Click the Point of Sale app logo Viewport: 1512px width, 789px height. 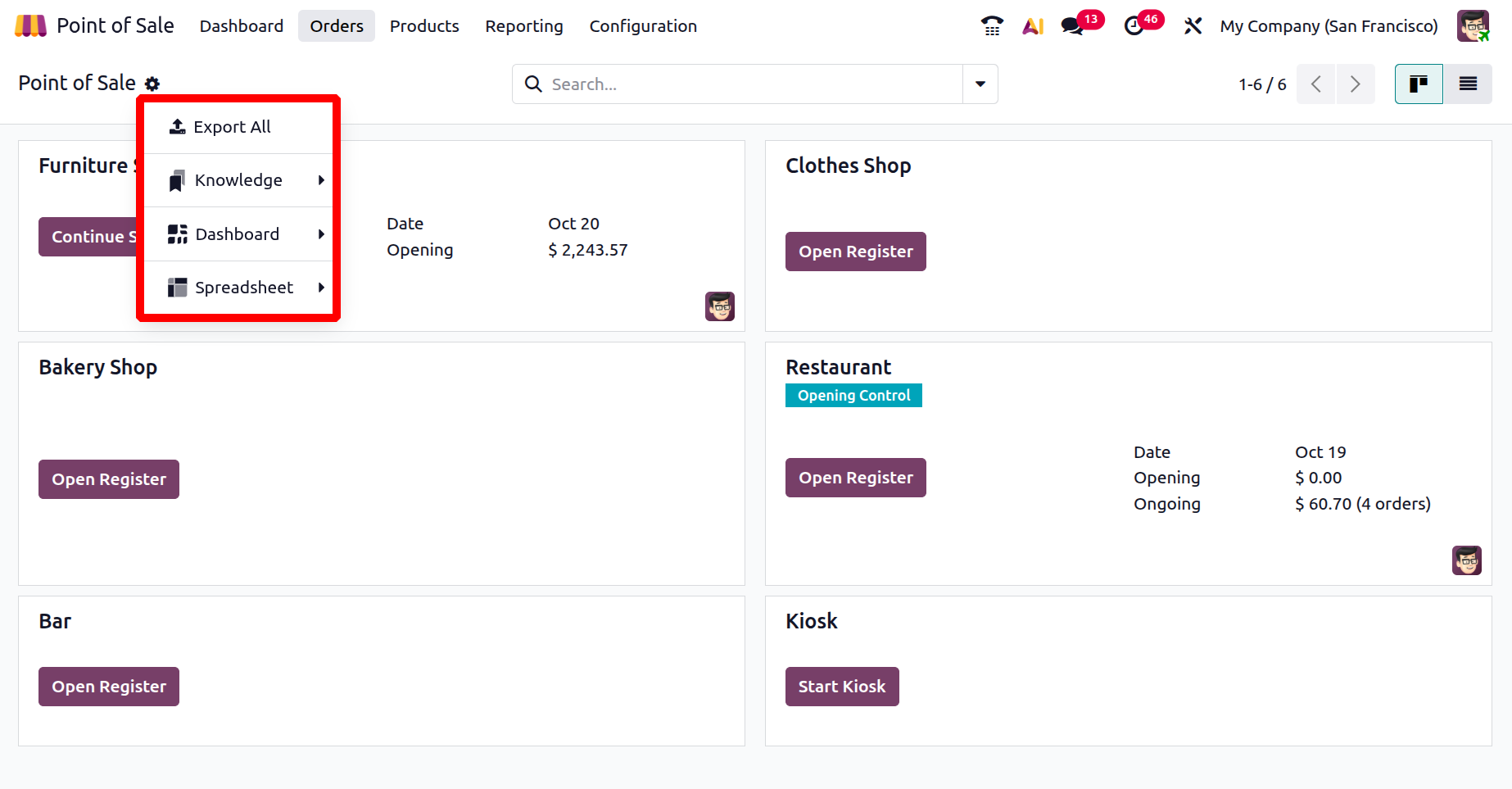click(30, 26)
